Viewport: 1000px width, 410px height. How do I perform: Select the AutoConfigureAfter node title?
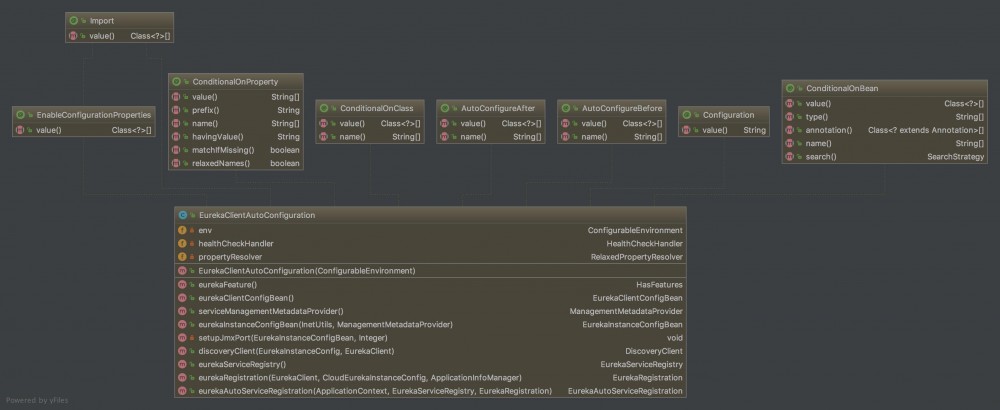[x=498, y=109]
